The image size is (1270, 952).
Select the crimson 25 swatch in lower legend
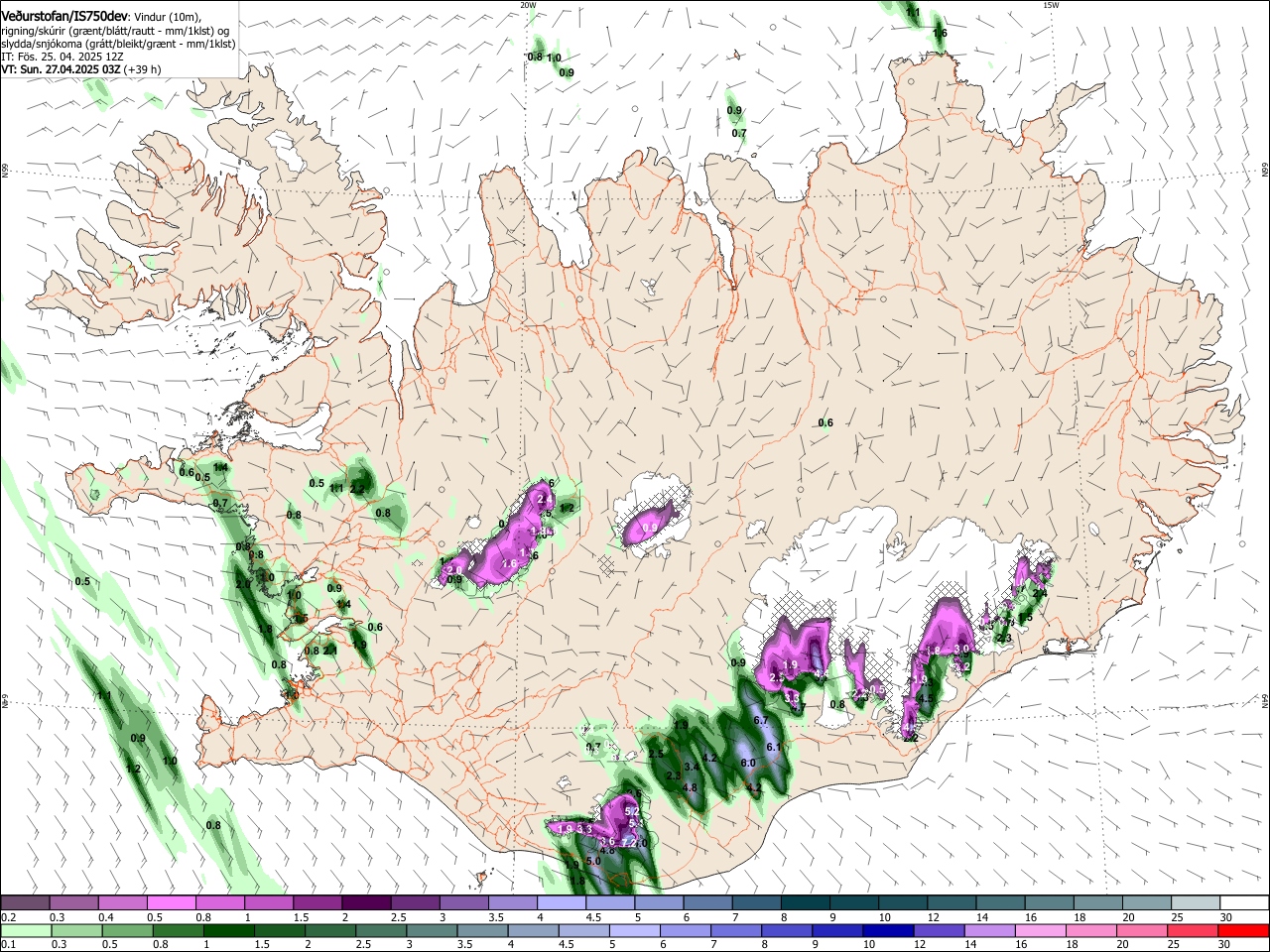pos(1193,930)
